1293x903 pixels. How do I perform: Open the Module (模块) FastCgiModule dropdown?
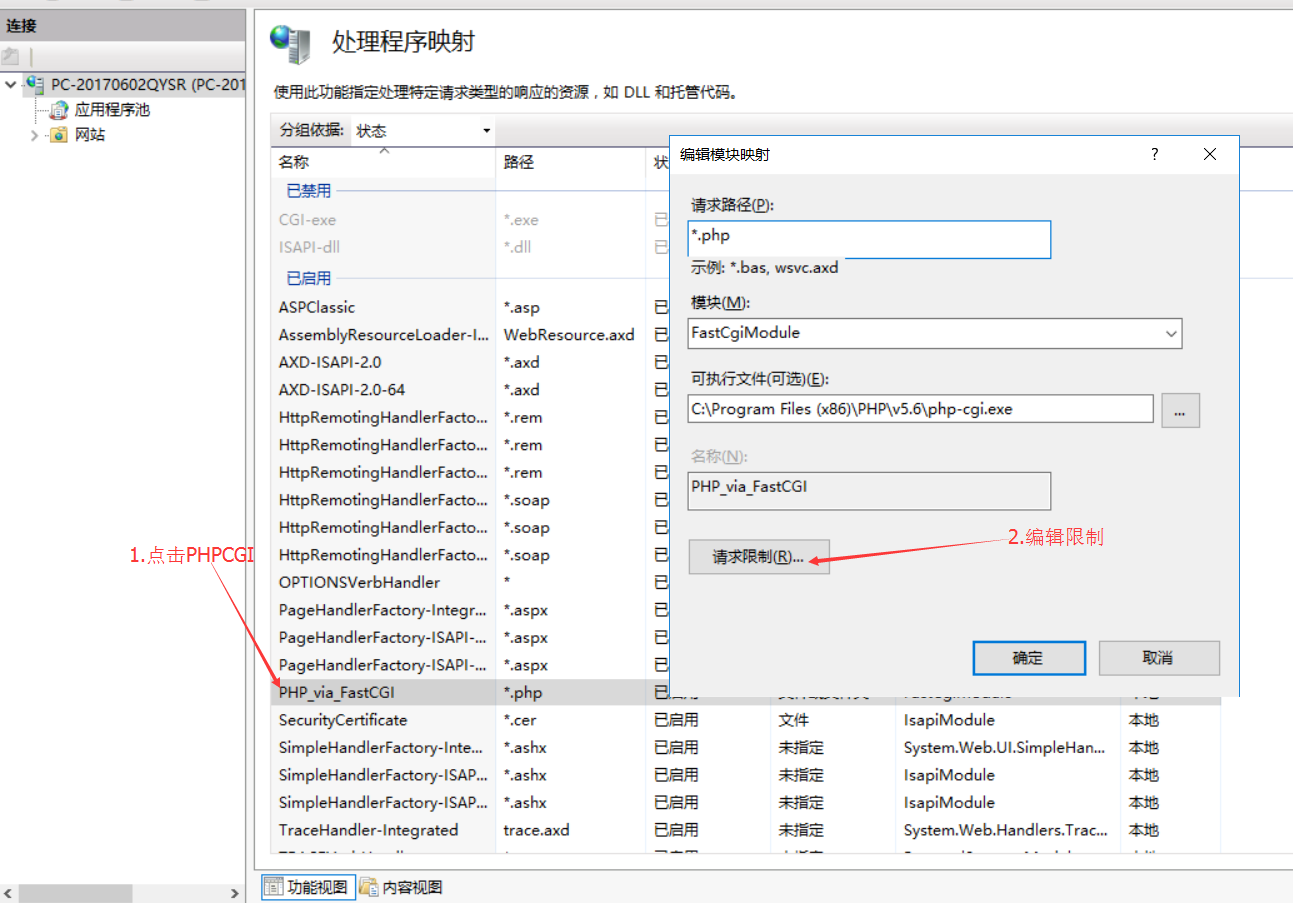[x=1171, y=333]
